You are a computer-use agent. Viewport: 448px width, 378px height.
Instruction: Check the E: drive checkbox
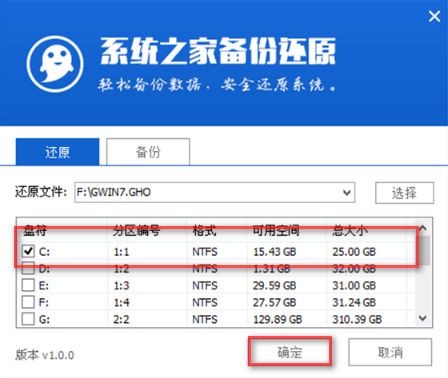coord(28,285)
